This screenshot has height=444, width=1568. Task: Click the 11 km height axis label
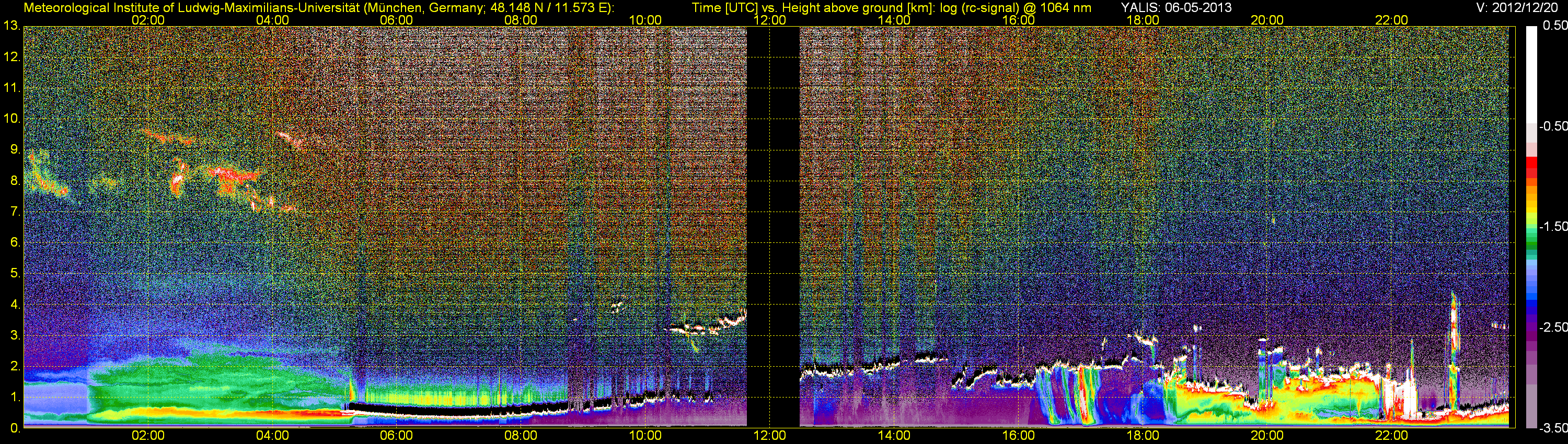(x=11, y=88)
